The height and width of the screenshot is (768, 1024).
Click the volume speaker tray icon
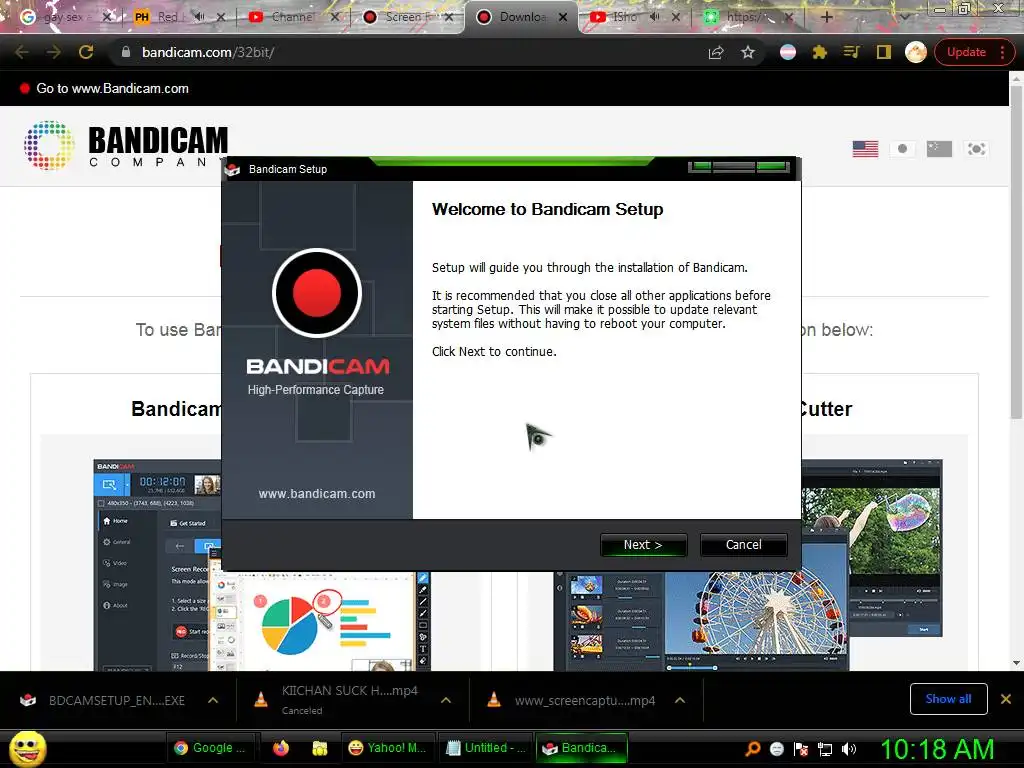pyautogui.click(x=849, y=749)
